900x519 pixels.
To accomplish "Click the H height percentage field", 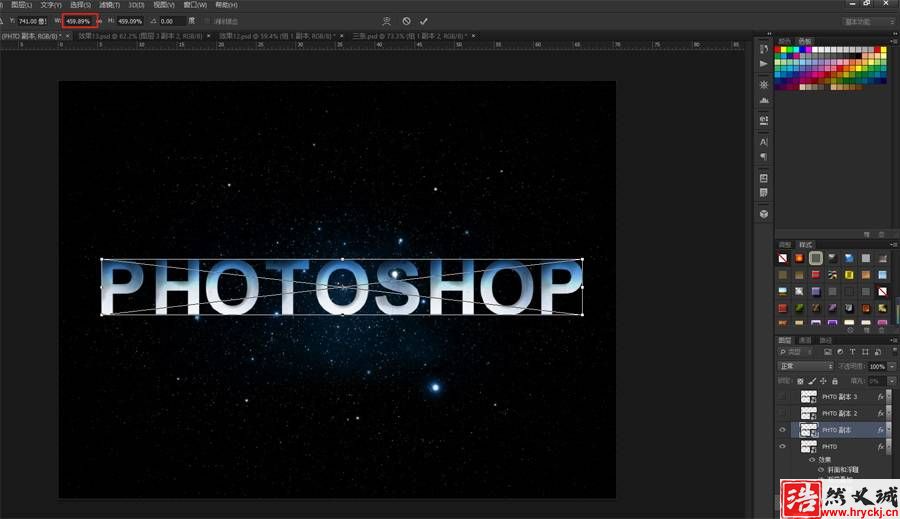I will pyautogui.click(x=130, y=21).
